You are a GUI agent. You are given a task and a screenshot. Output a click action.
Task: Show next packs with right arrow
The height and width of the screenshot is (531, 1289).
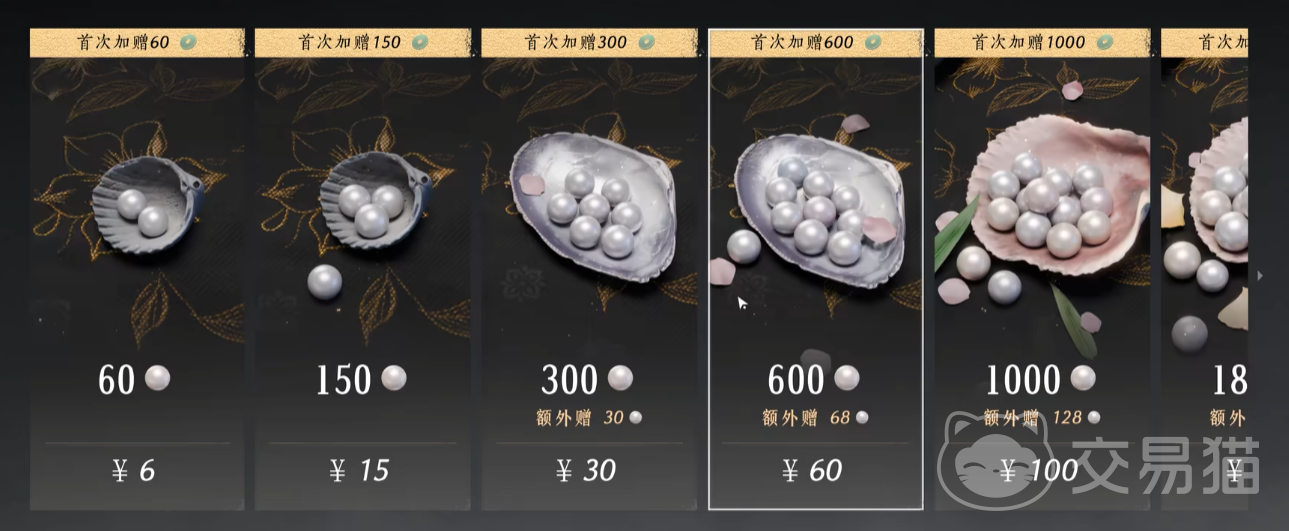click(1260, 275)
